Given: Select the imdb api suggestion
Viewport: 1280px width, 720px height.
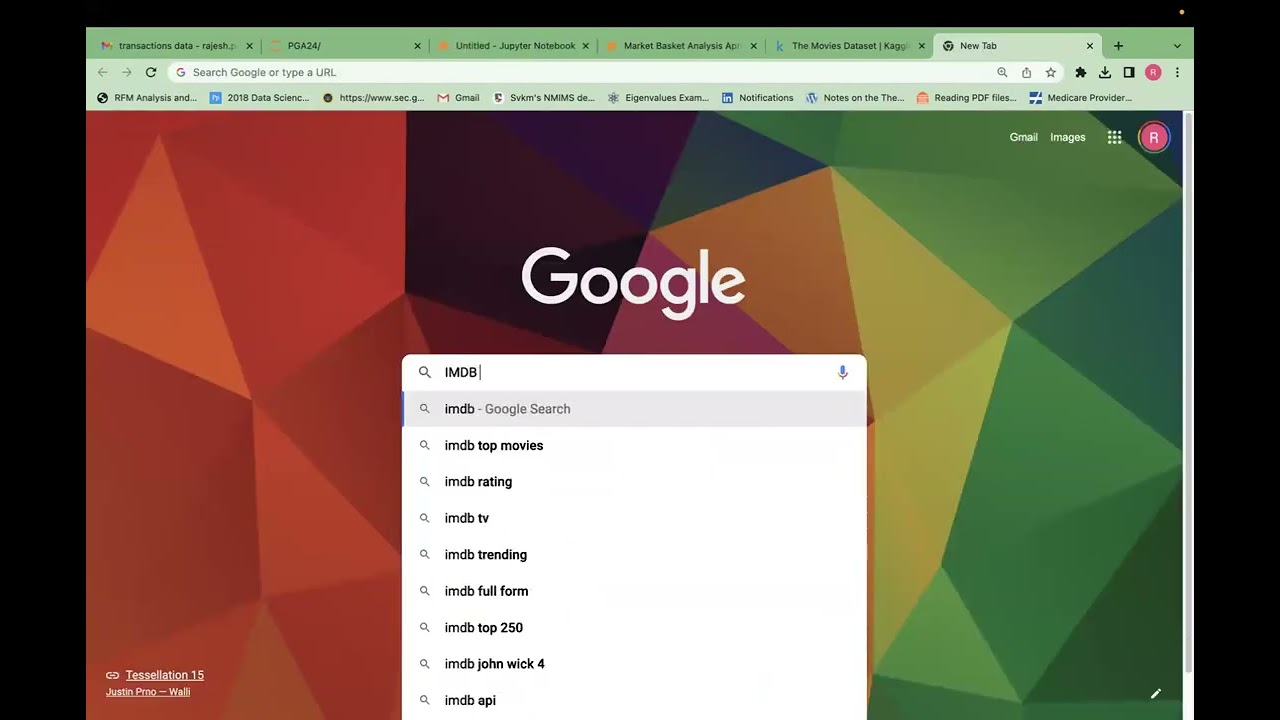Looking at the screenshot, I should pyautogui.click(x=634, y=700).
